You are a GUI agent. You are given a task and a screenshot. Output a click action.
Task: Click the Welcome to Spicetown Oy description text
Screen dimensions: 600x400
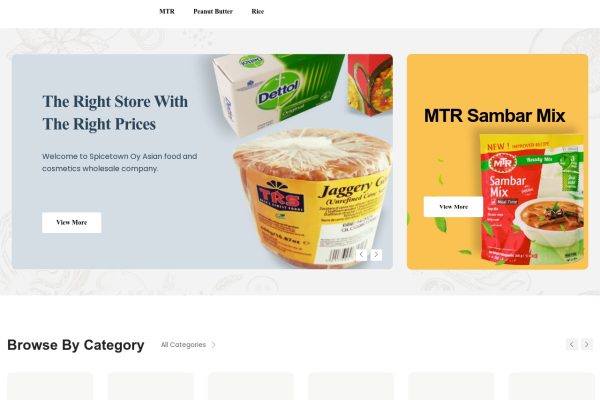pyautogui.click(x=119, y=162)
